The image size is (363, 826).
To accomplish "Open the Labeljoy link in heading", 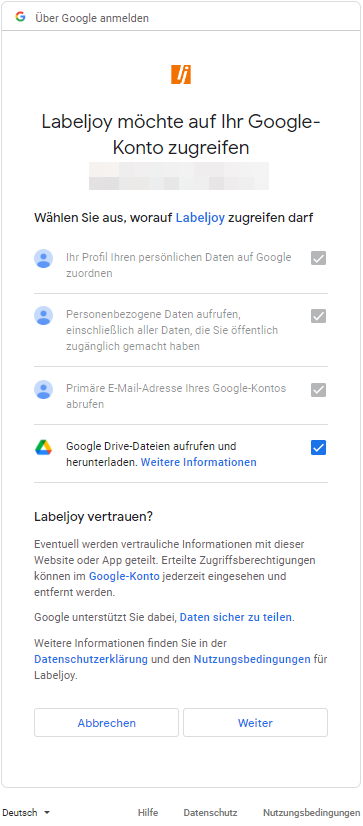I will pyautogui.click(x=200, y=218).
